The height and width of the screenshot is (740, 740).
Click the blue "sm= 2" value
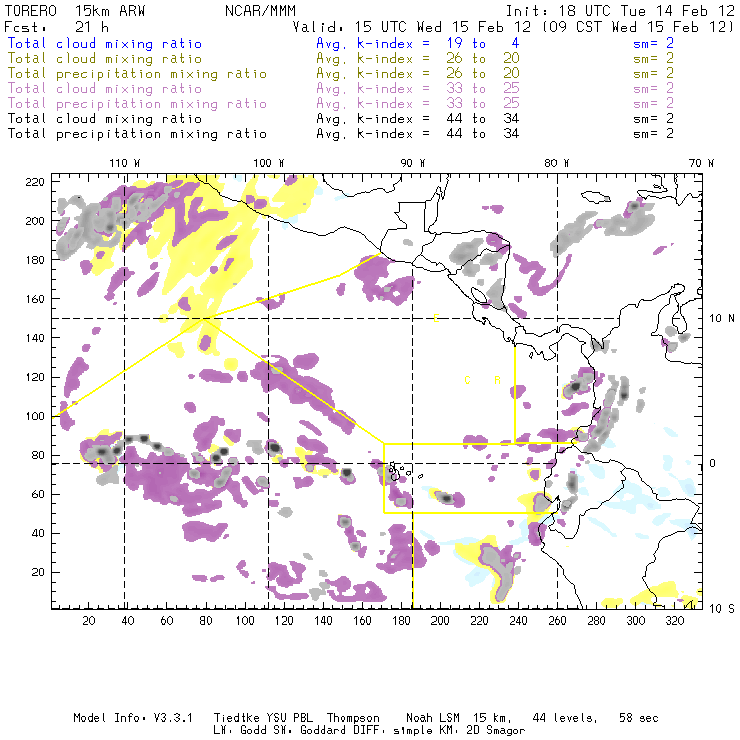[653, 43]
